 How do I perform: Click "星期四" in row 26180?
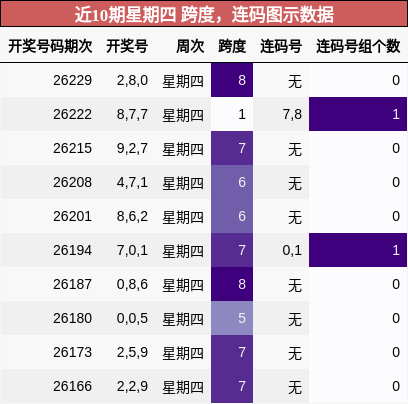tap(183, 319)
